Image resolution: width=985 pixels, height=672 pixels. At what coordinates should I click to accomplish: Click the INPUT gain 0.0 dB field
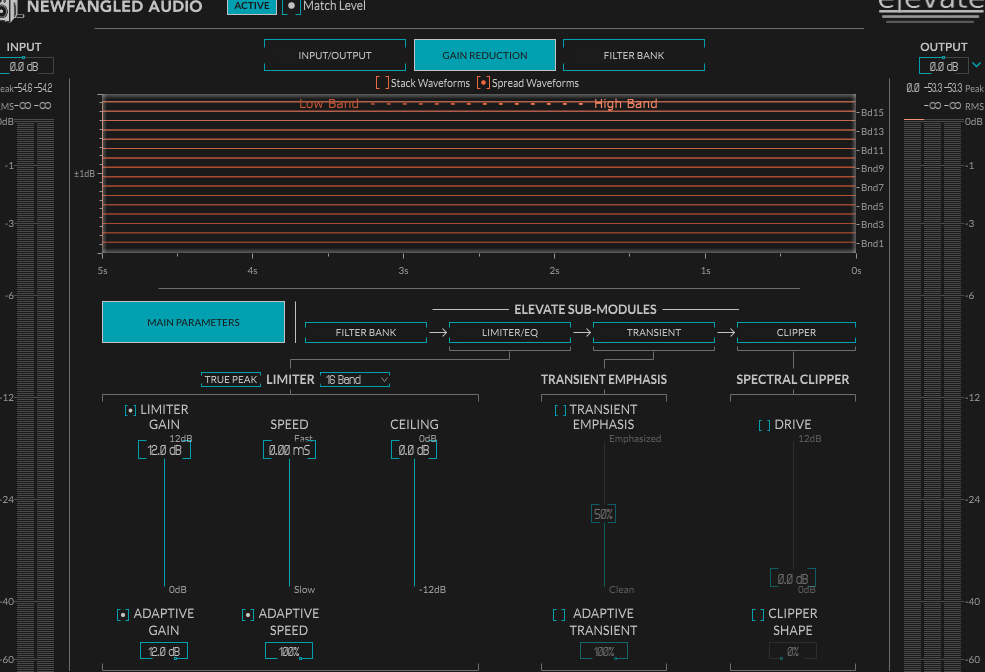point(25,66)
